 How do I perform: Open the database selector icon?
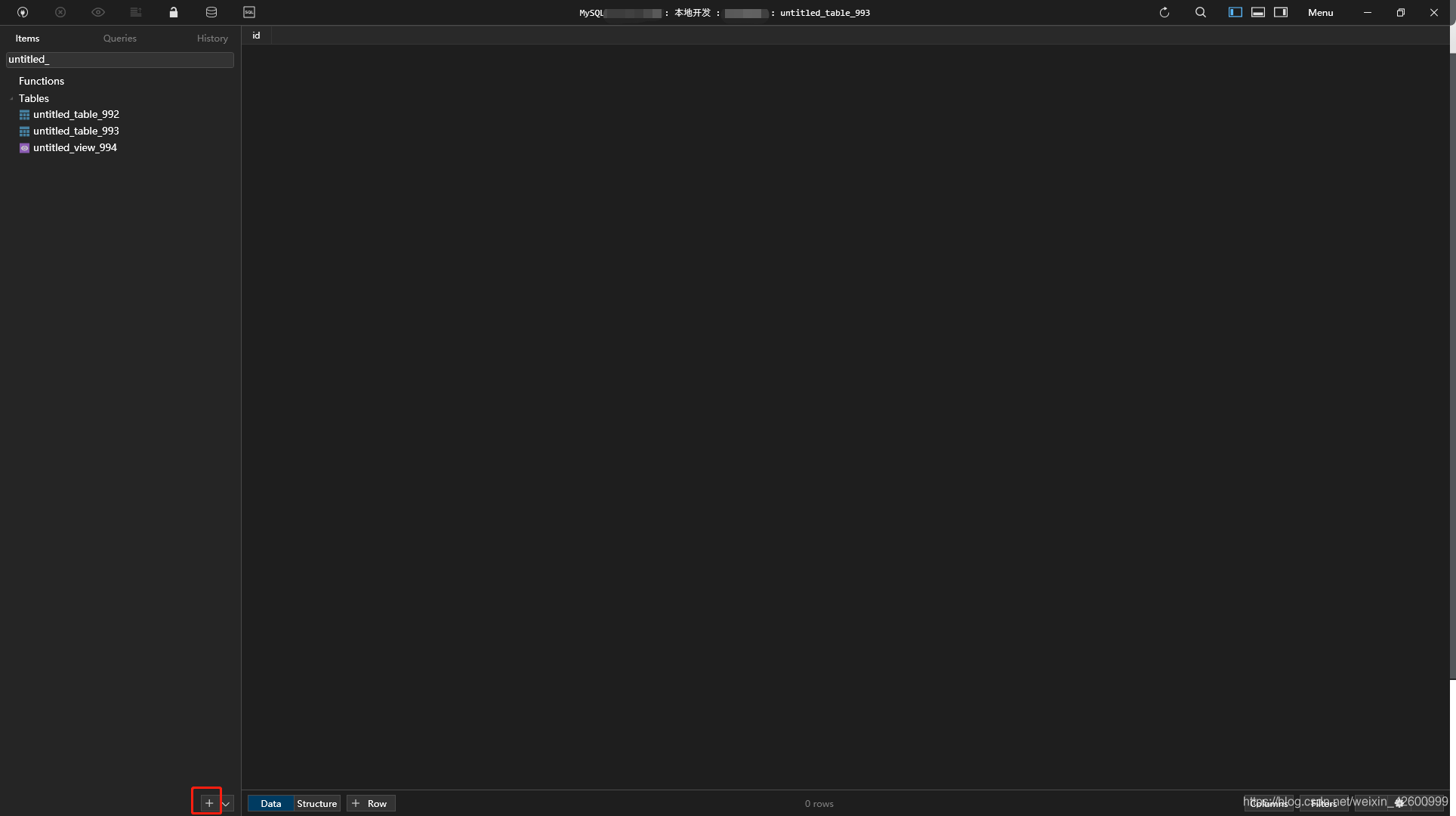click(211, 12)
